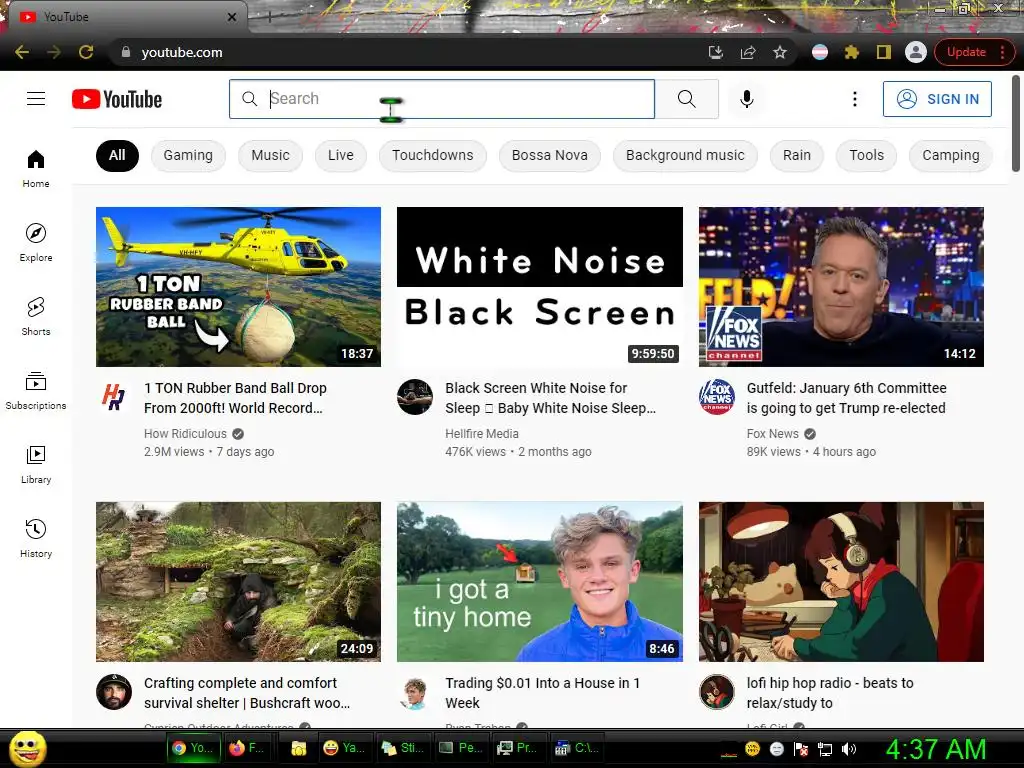Screen dimensions: 1024x768
Task: Open History in the sidebar
Action: 36,538
